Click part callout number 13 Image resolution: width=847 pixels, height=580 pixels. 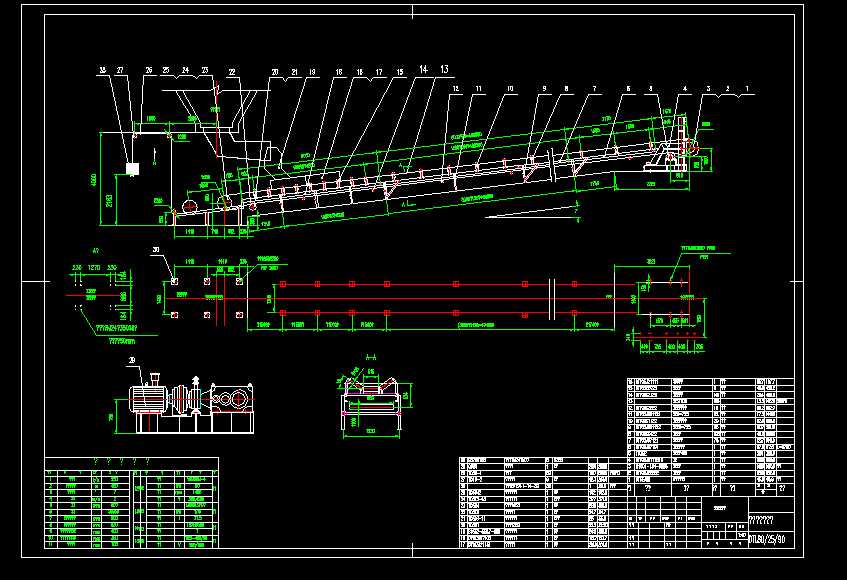coord(444,70)
